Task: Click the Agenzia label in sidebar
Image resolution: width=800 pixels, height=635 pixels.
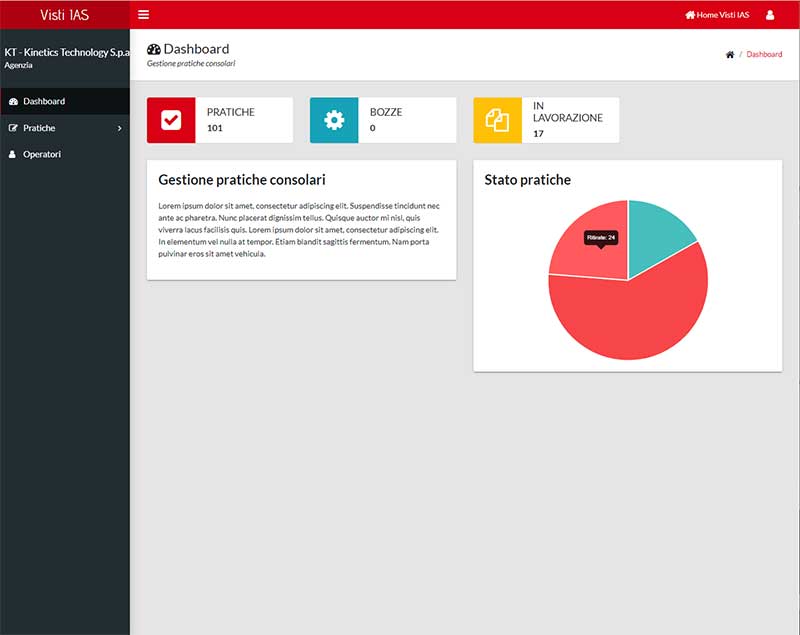Action: click(x=18, y=65)
